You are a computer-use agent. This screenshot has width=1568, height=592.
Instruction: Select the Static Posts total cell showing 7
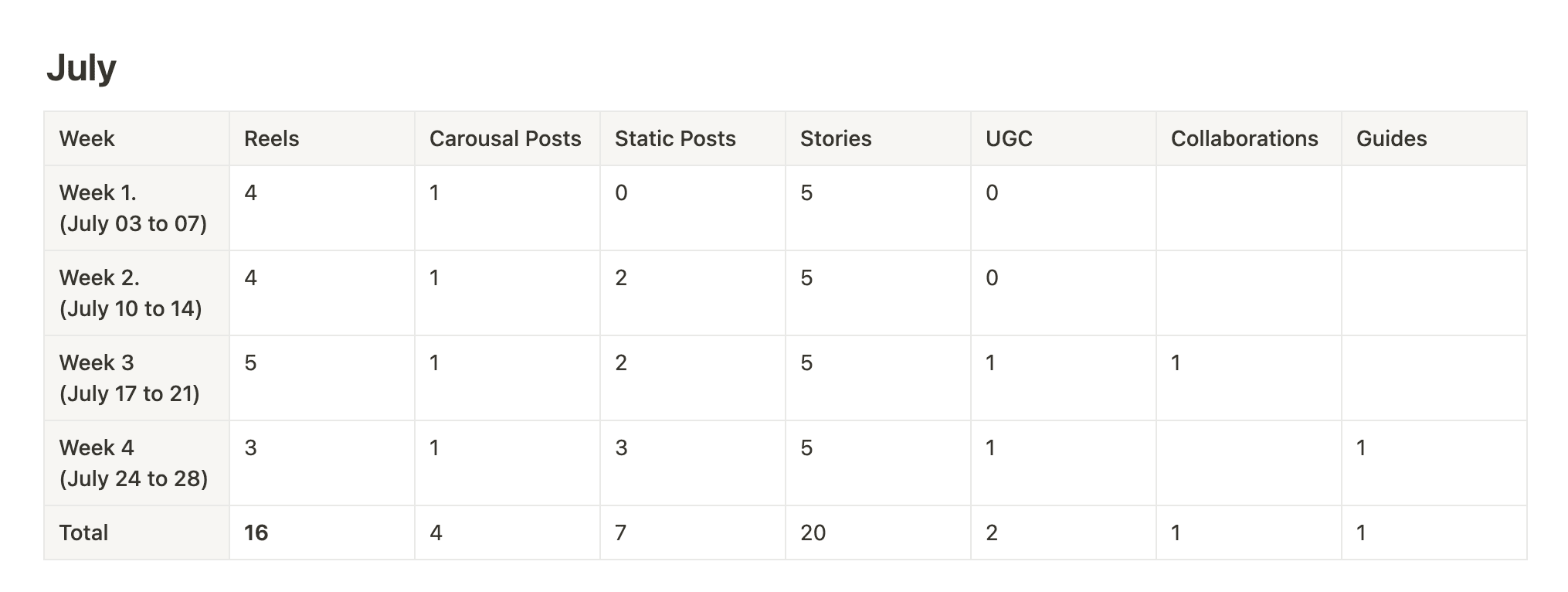[x=693, y=532]
